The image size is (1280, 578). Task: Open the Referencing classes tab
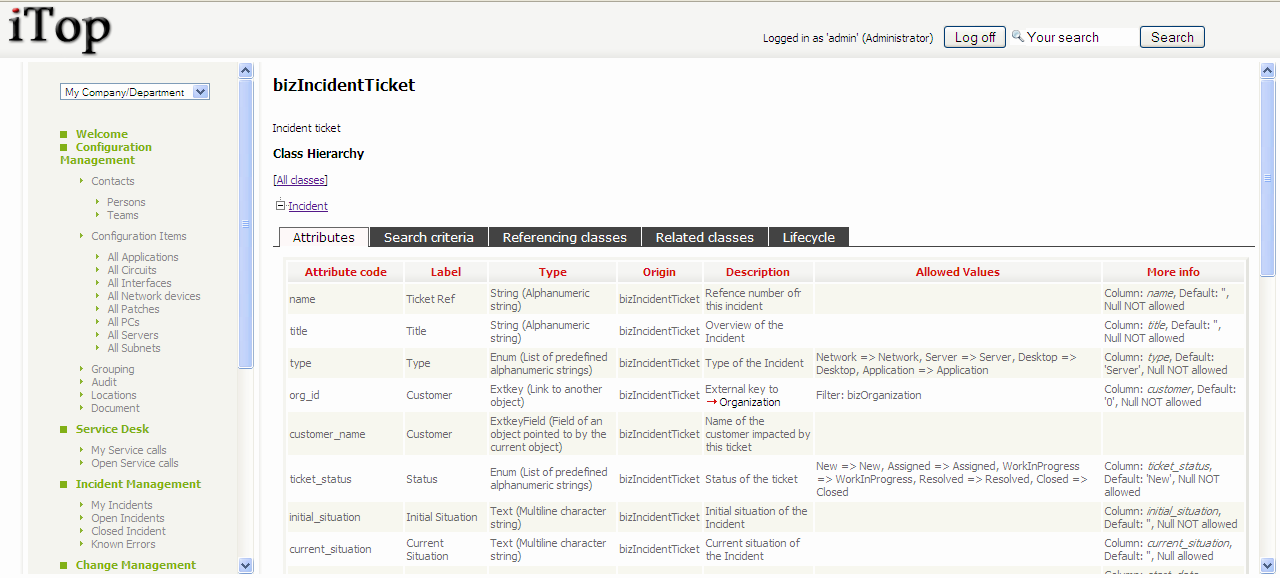click(565, 237)
